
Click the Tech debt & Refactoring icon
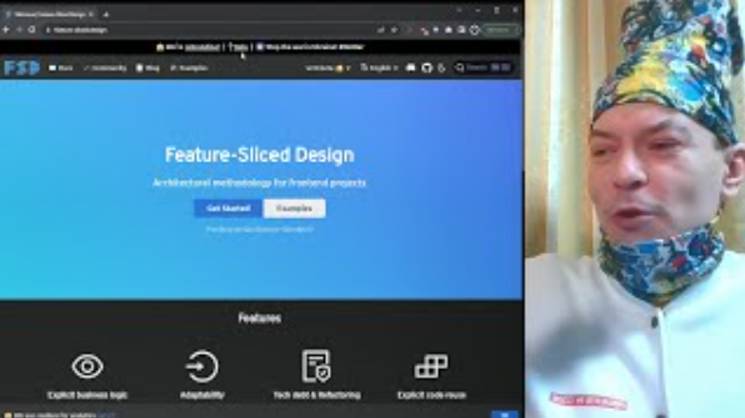316,366
